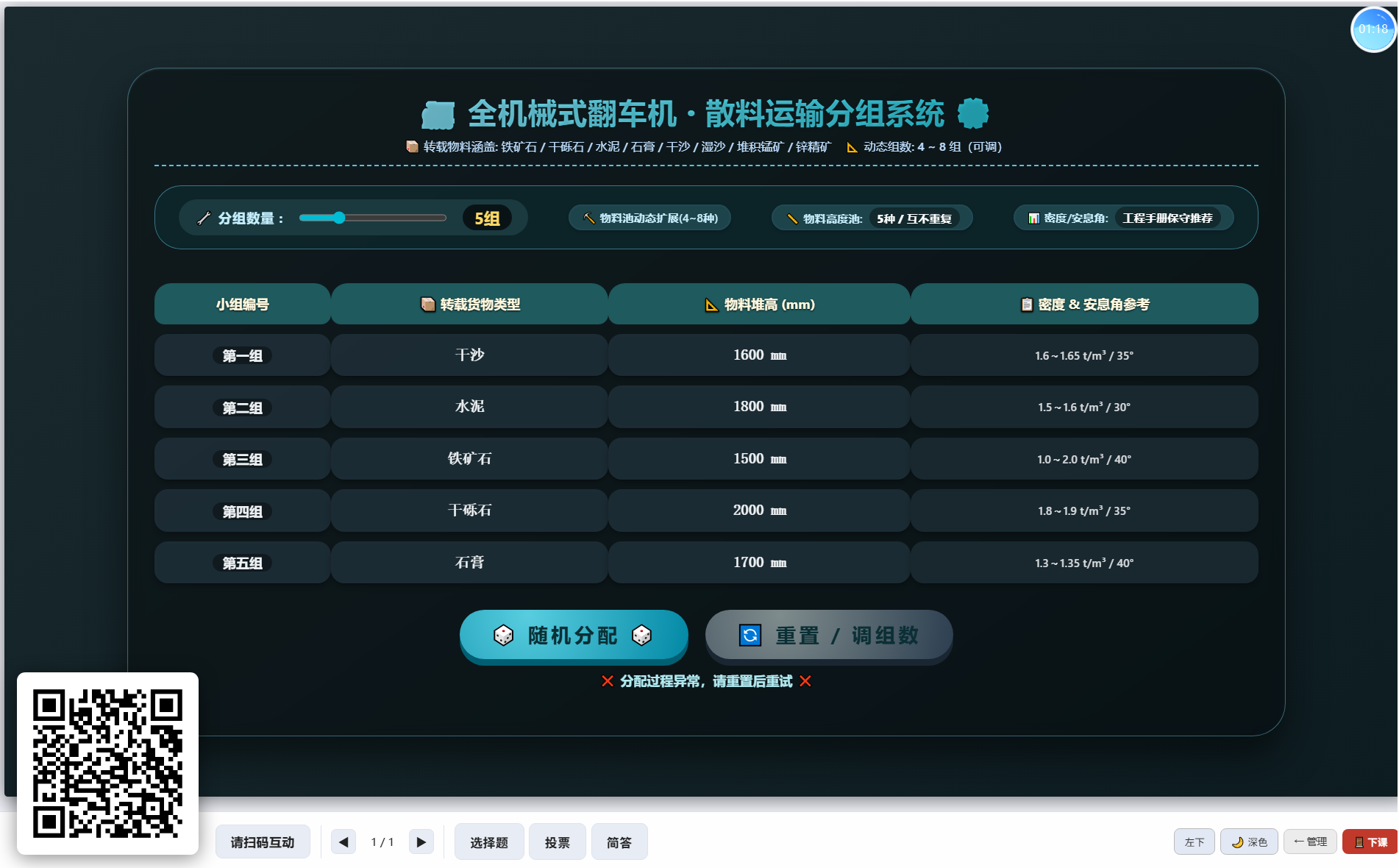Click the QR code image

[107, 764]
